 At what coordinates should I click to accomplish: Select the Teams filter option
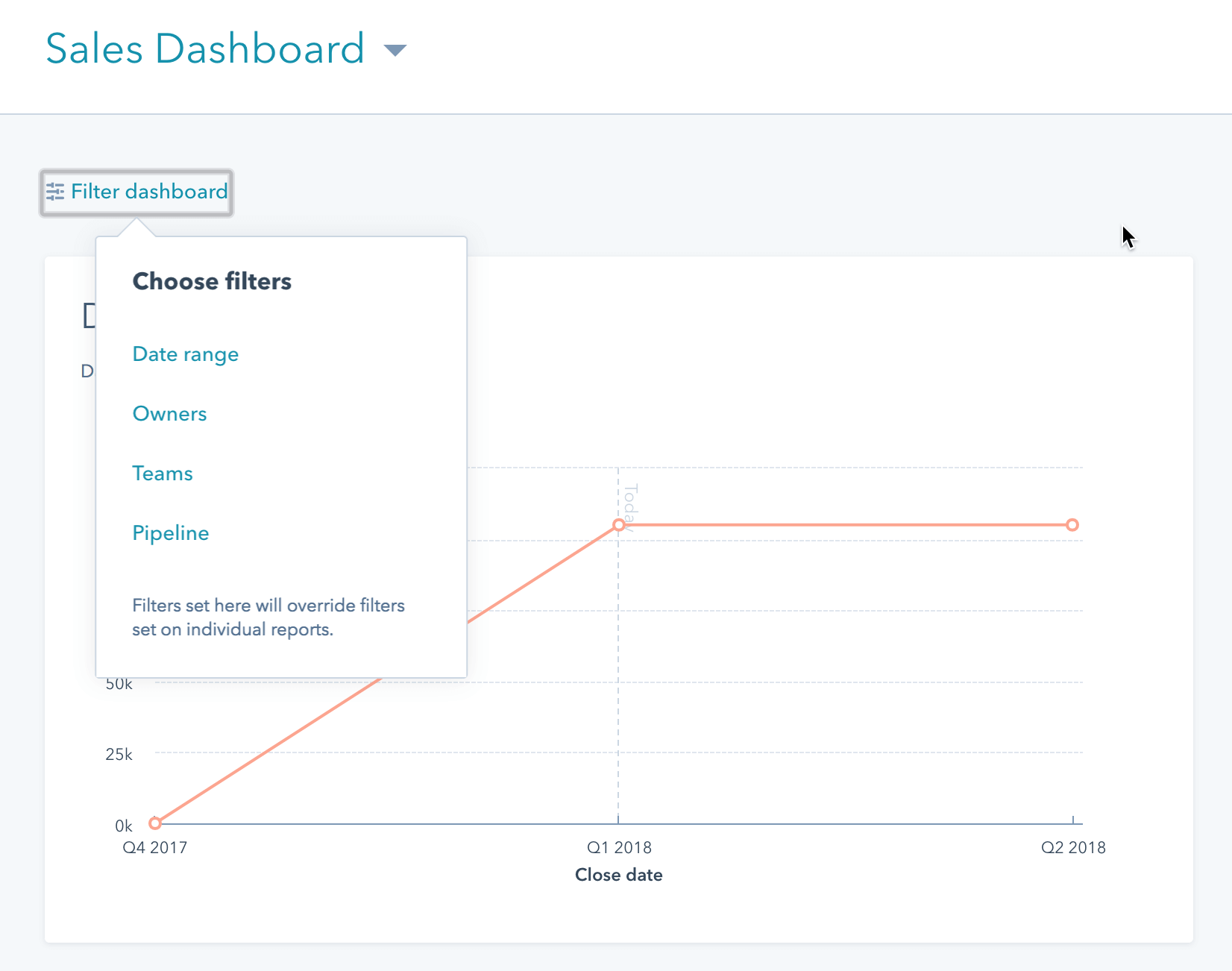pos(163,474)
